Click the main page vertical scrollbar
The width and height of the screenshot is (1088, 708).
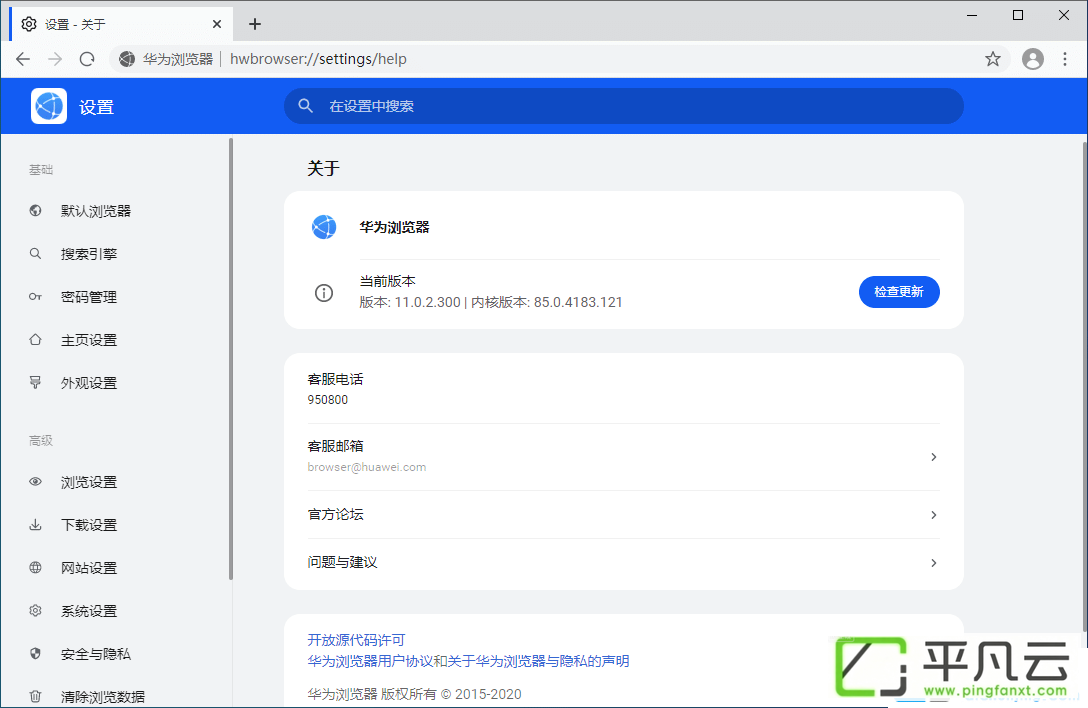(1085, 386)
